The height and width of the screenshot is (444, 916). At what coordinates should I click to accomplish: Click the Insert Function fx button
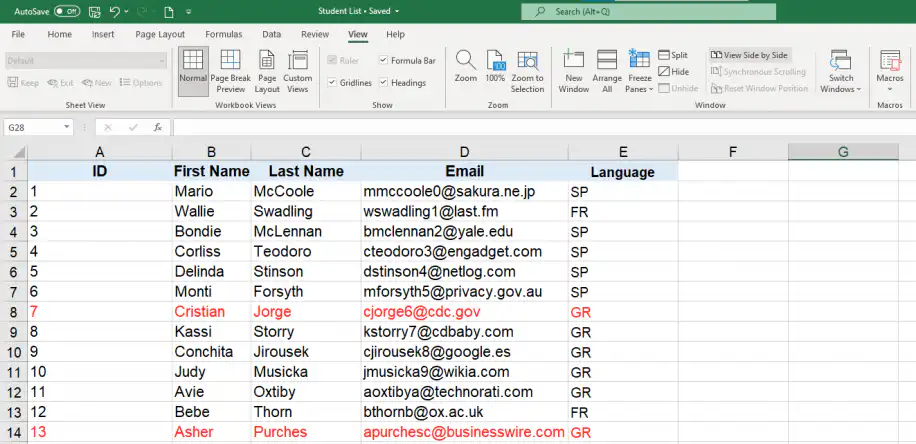click(157, 127)
